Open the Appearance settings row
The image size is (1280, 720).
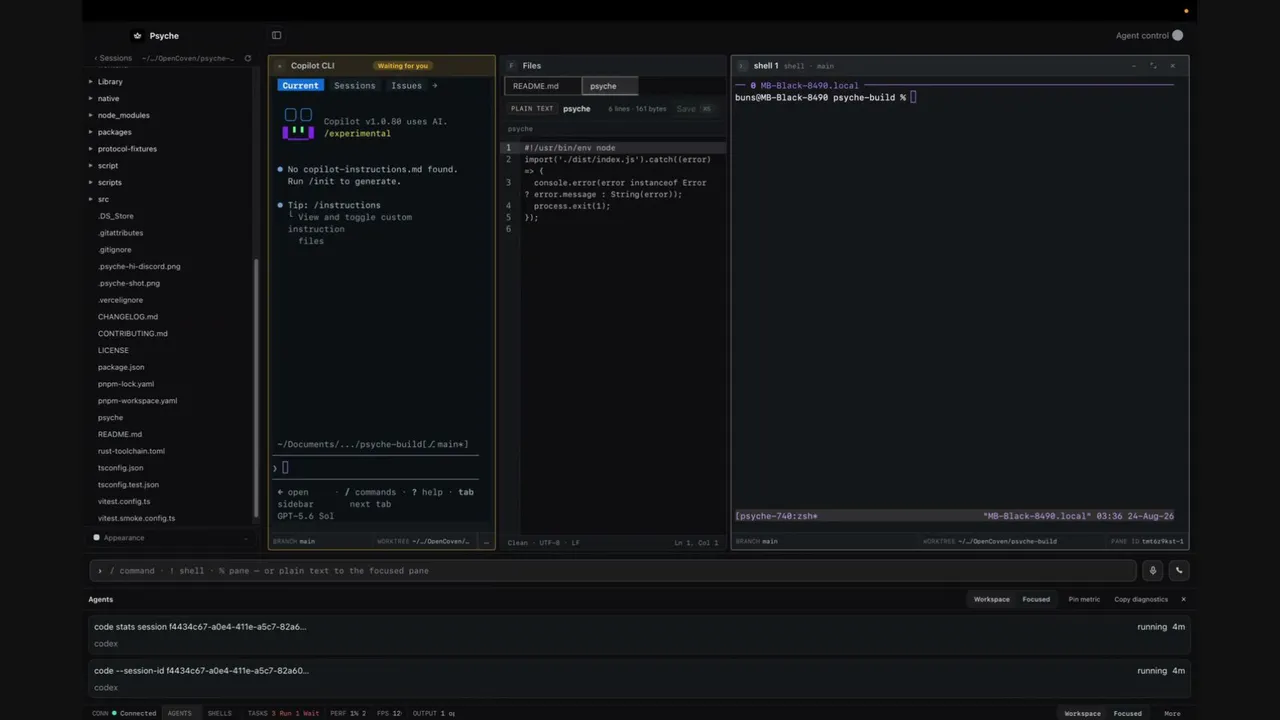(x=172, y=538)
